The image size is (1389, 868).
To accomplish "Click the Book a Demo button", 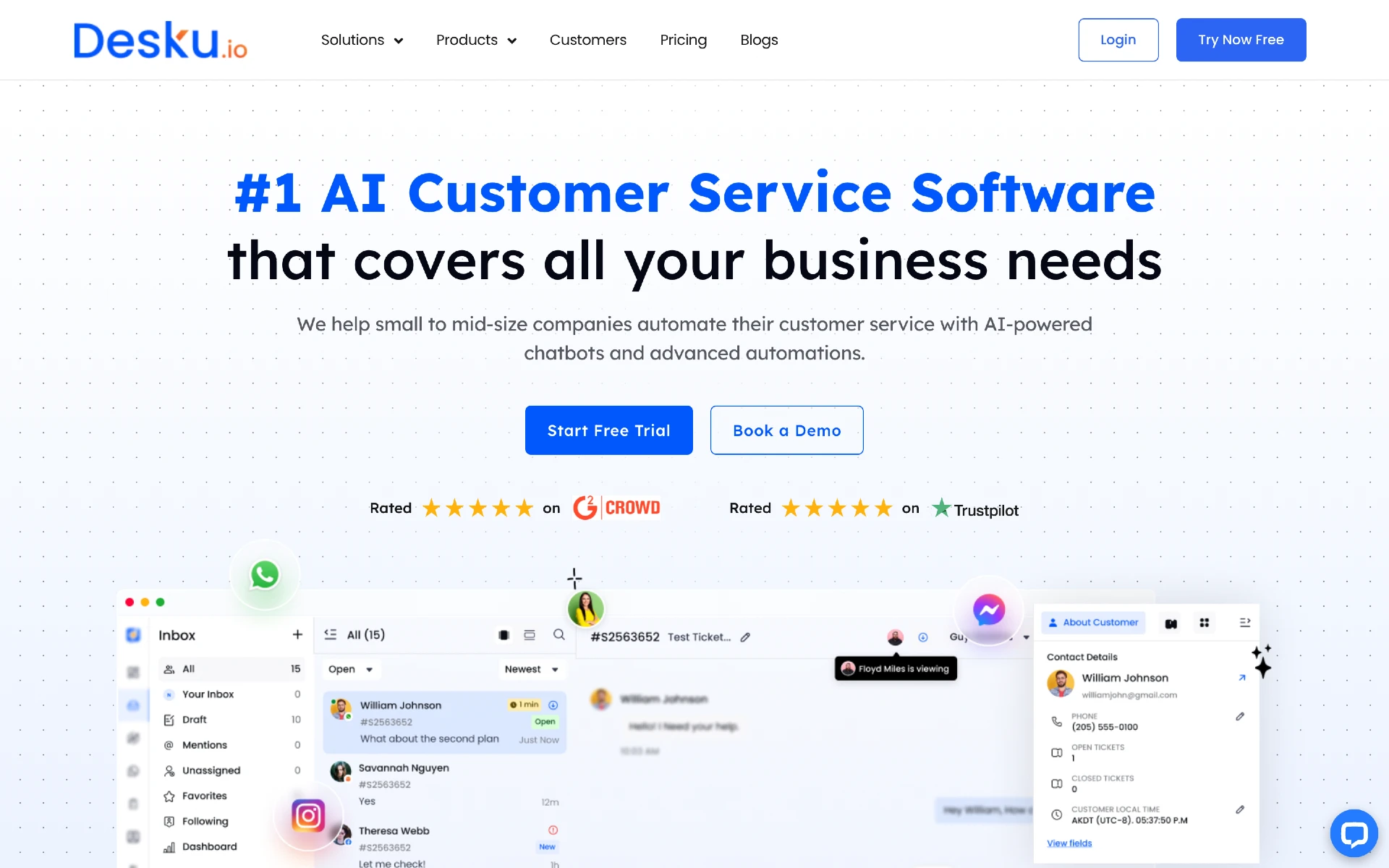I will (x=786, y=430).
